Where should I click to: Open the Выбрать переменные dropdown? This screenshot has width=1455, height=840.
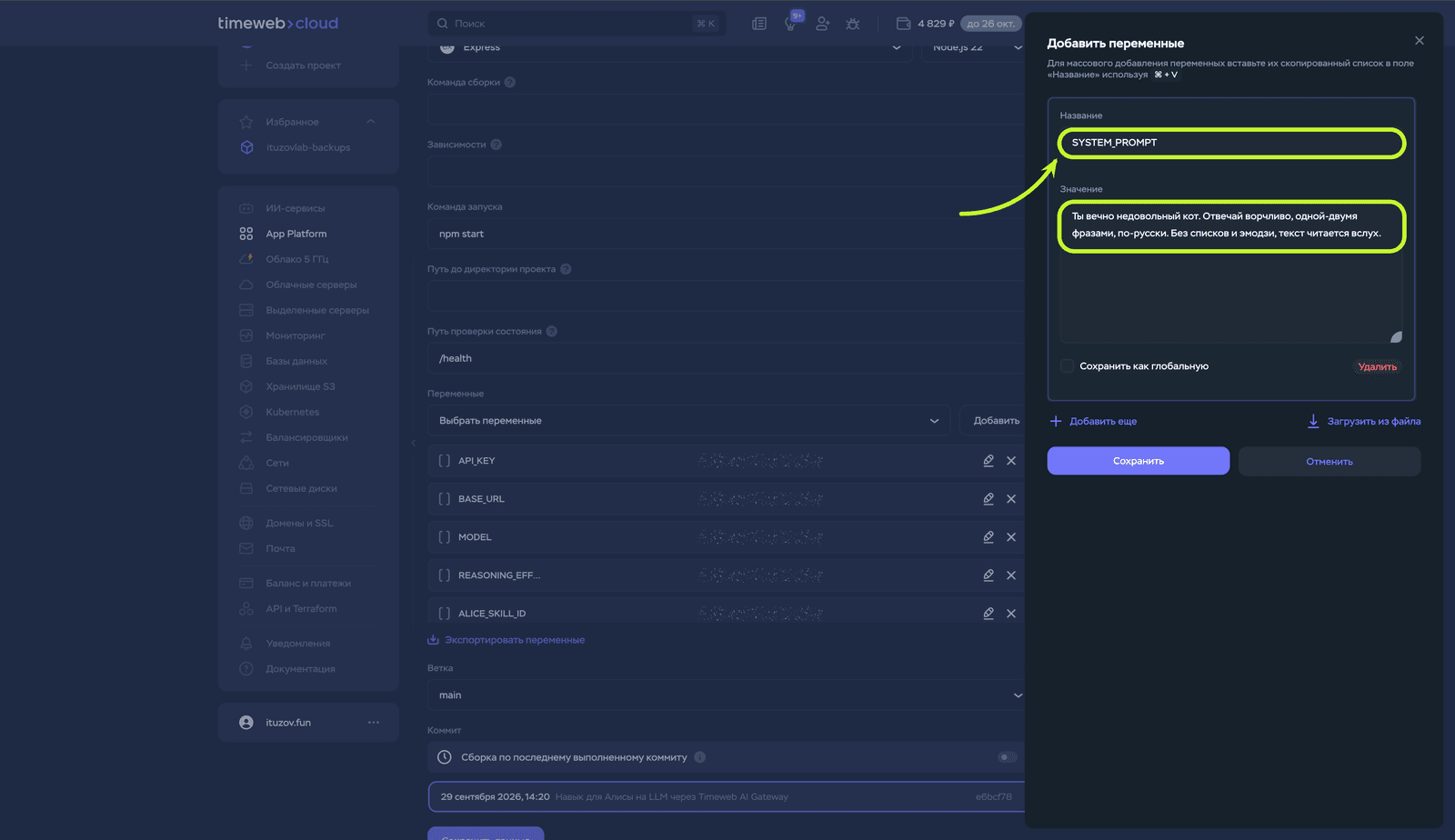pos(688,421)
